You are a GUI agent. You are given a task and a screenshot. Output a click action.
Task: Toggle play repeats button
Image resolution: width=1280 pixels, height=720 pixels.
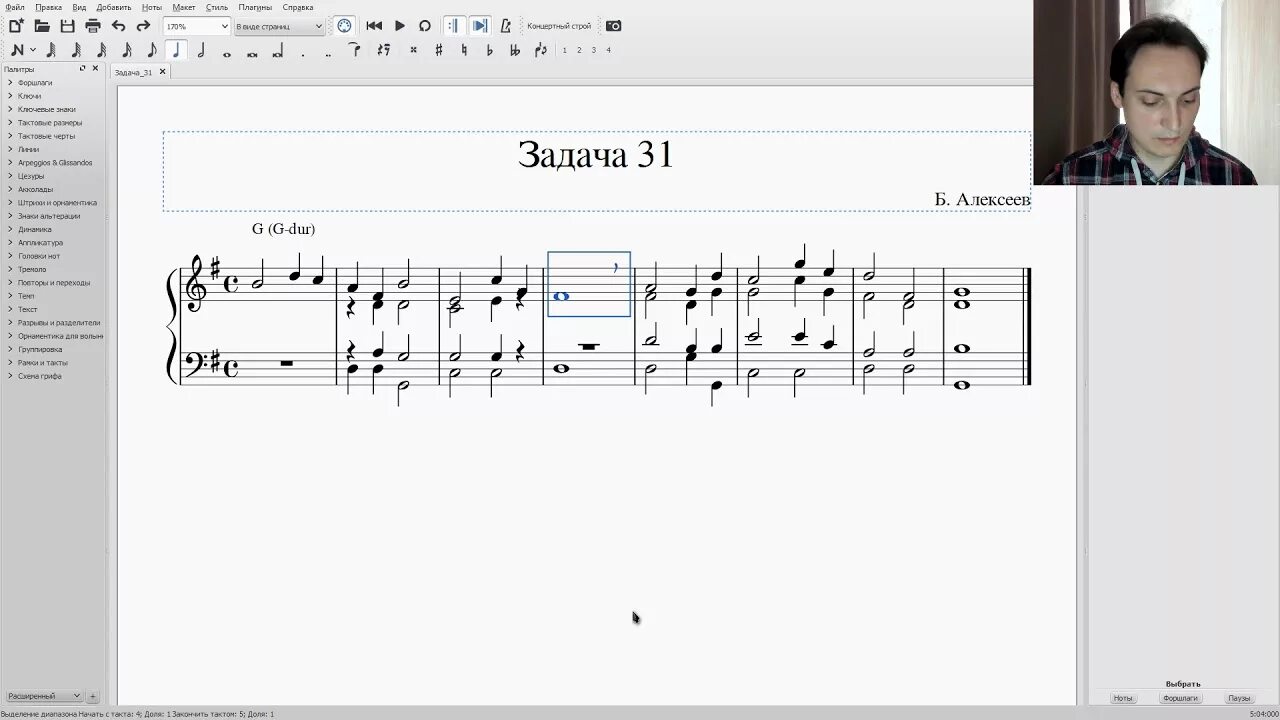click(x=453, y=26)
